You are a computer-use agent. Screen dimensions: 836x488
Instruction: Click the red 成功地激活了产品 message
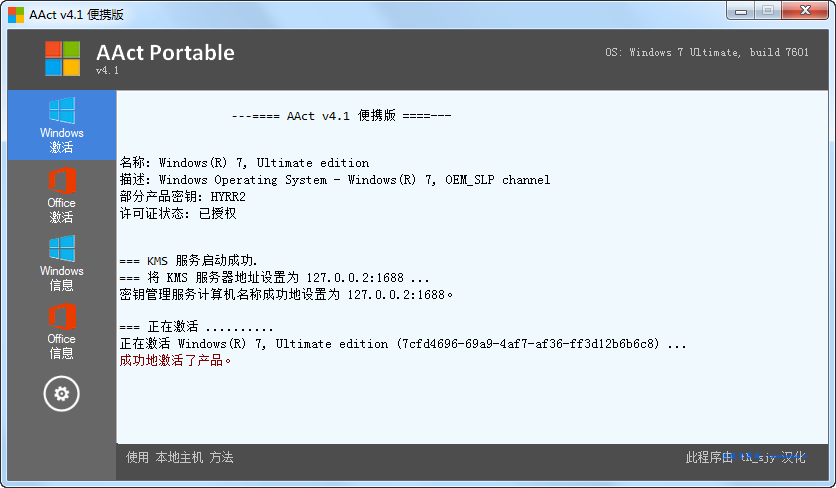175,361
